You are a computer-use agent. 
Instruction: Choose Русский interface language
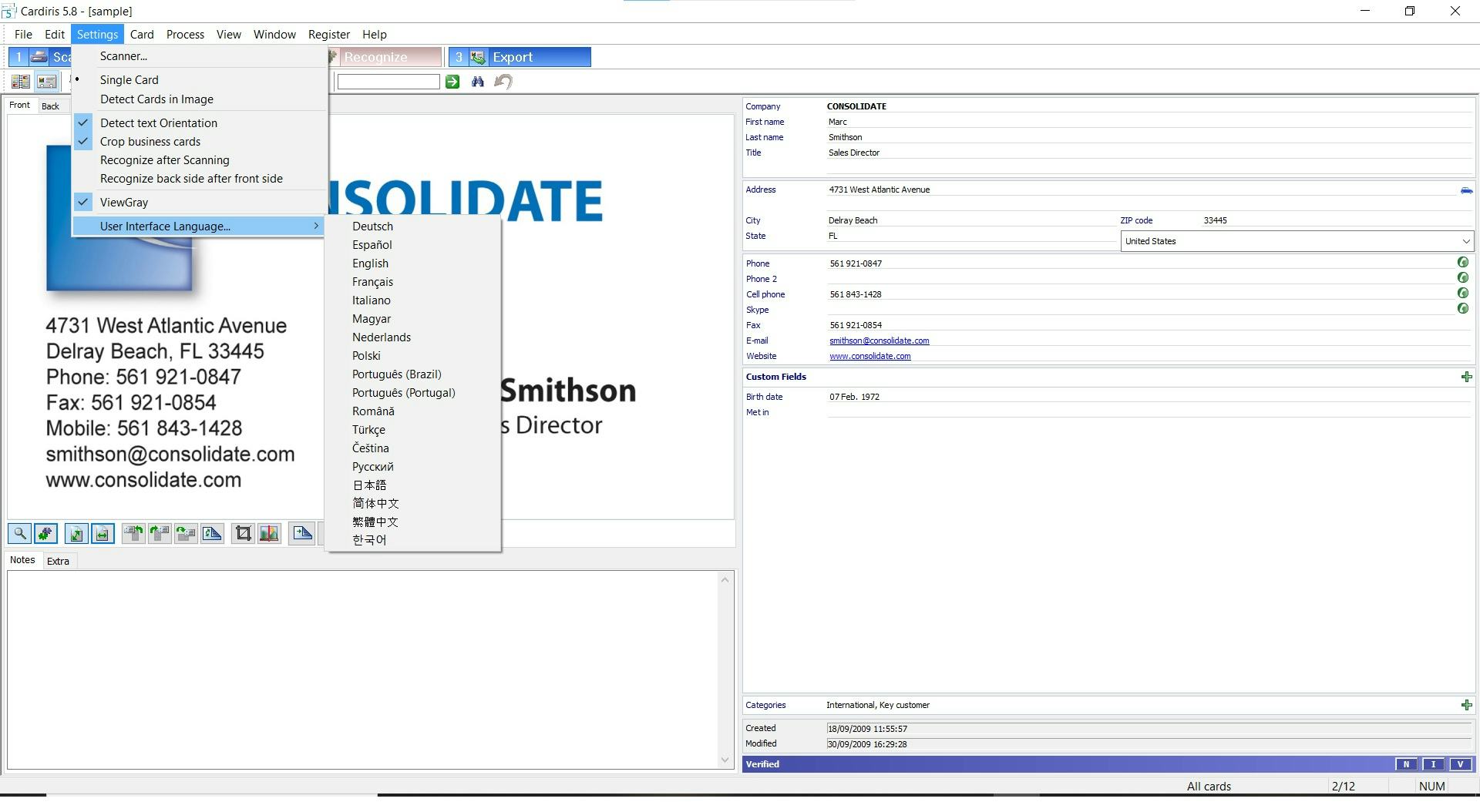[413, 467]
